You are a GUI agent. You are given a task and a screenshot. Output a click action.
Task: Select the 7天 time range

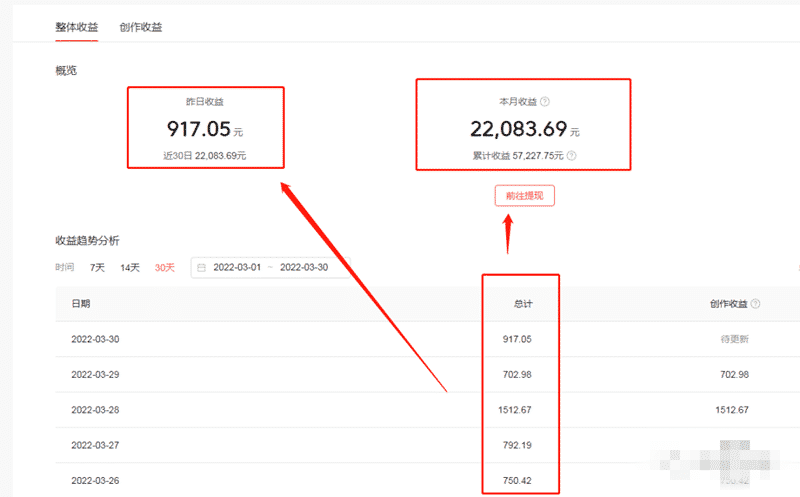97,267
